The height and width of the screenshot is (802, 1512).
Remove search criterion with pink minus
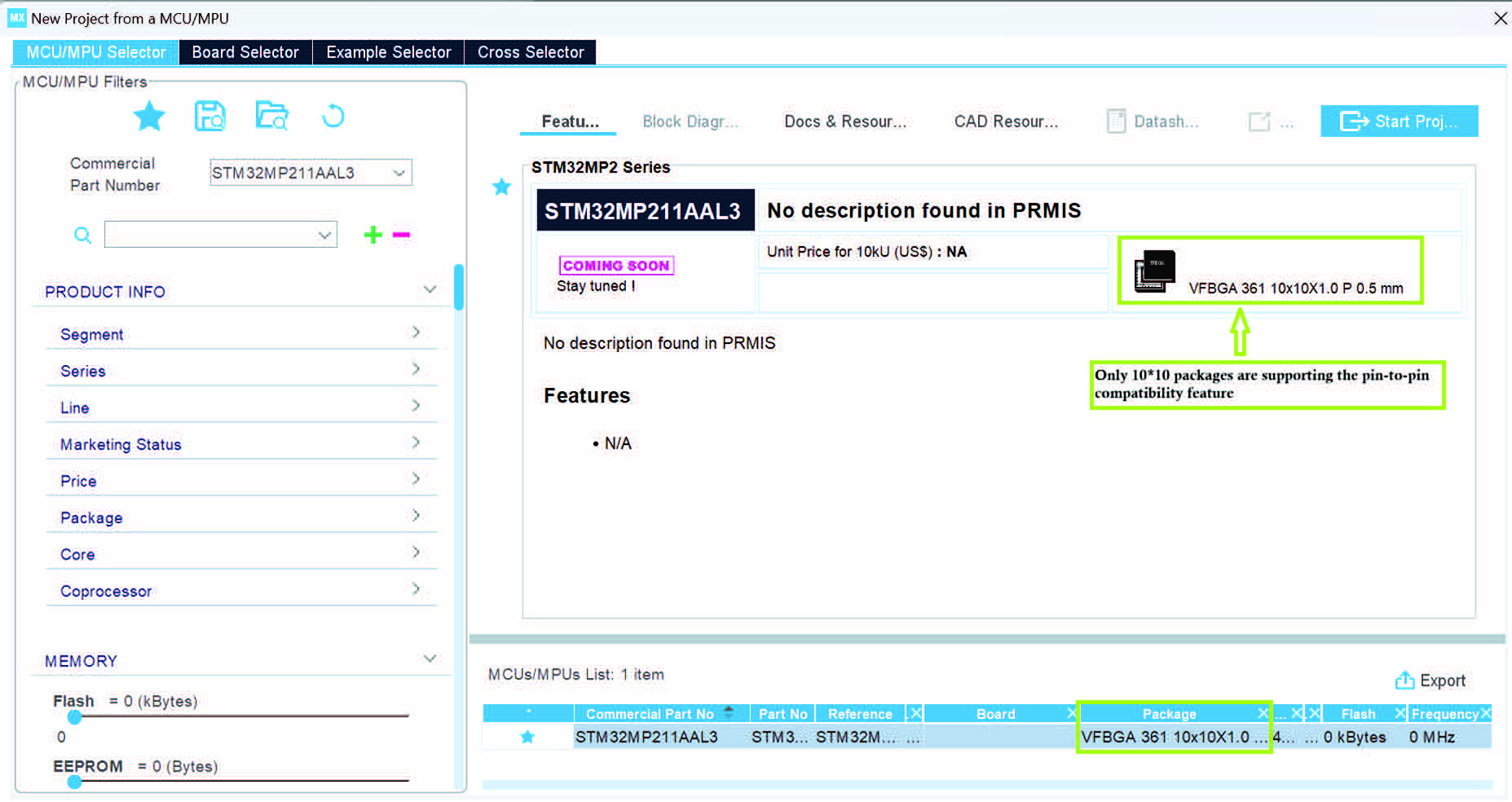click(401, 235)
